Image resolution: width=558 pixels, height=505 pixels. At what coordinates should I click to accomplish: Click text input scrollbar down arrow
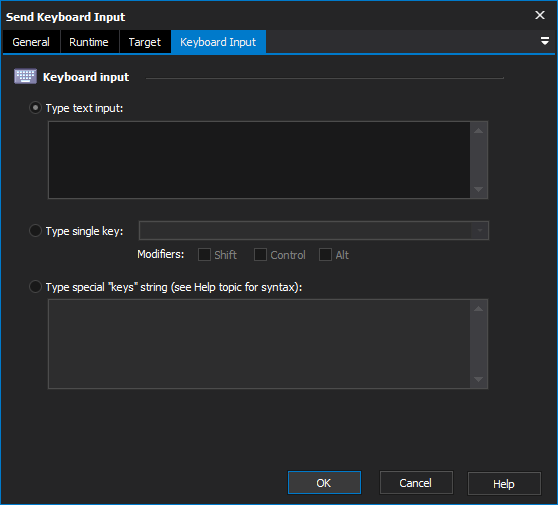(479, 189)
